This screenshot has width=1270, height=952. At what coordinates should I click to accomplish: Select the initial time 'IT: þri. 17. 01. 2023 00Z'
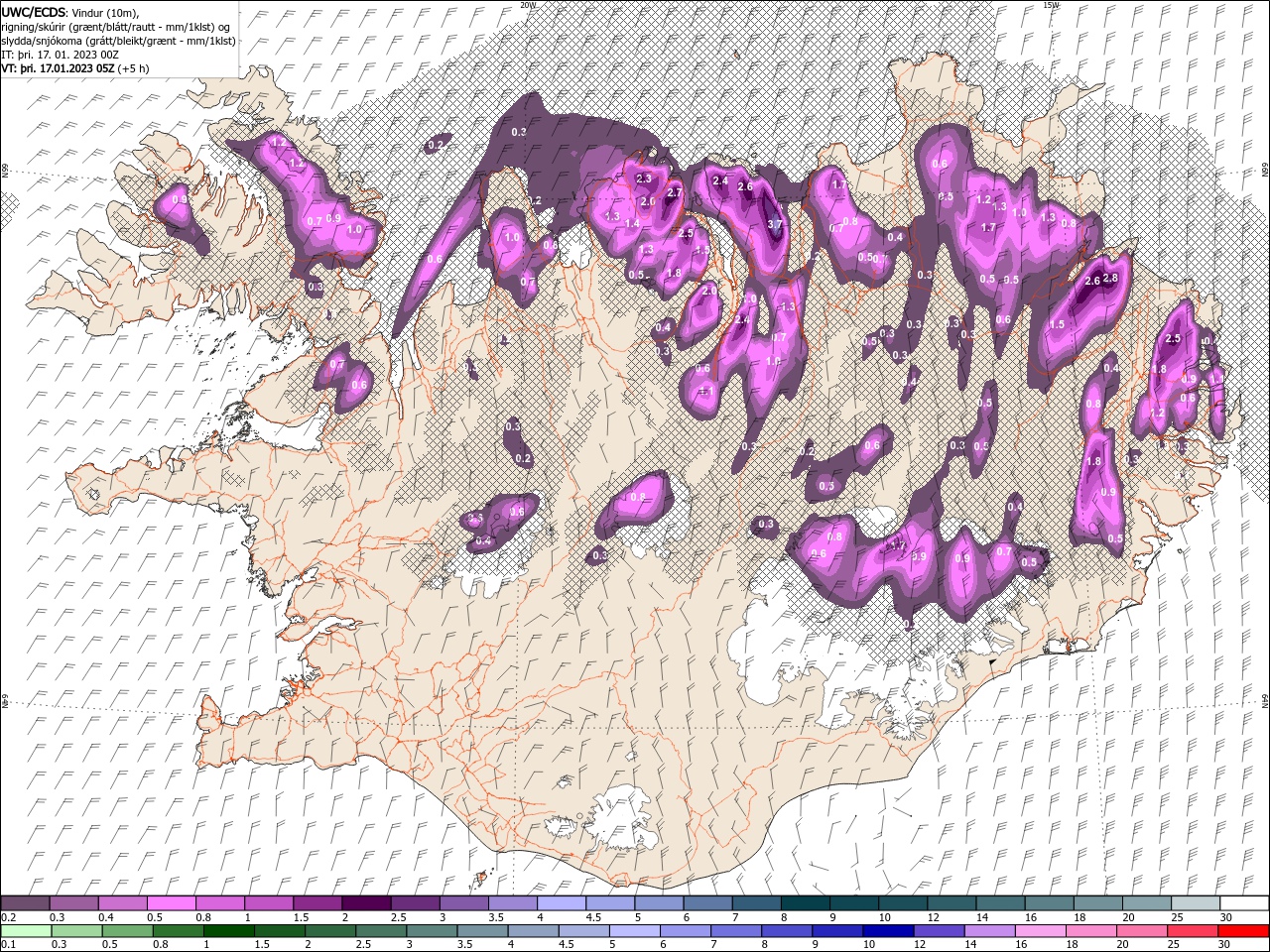point(61,55)
